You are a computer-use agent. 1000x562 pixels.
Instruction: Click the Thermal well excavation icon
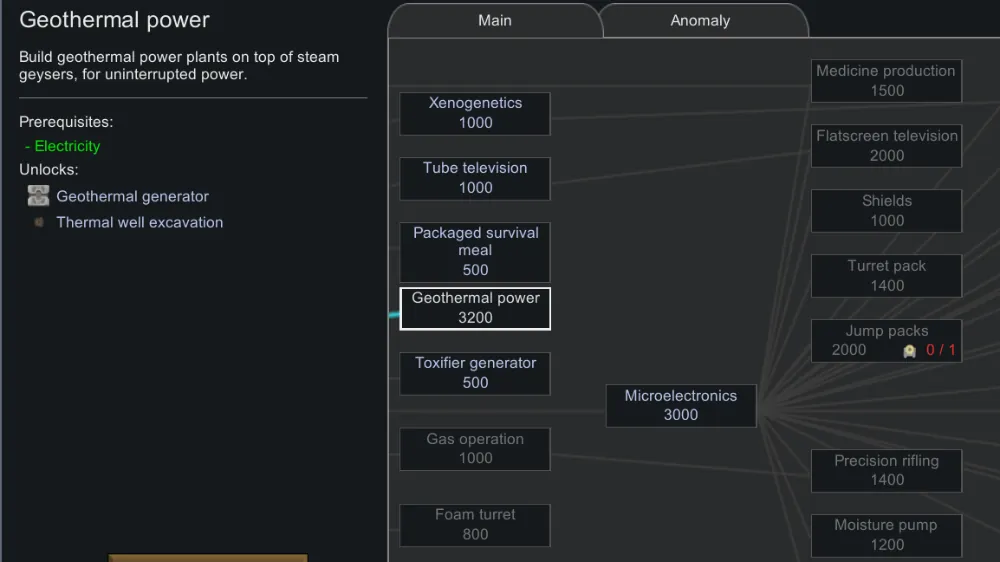pos(39,222)
